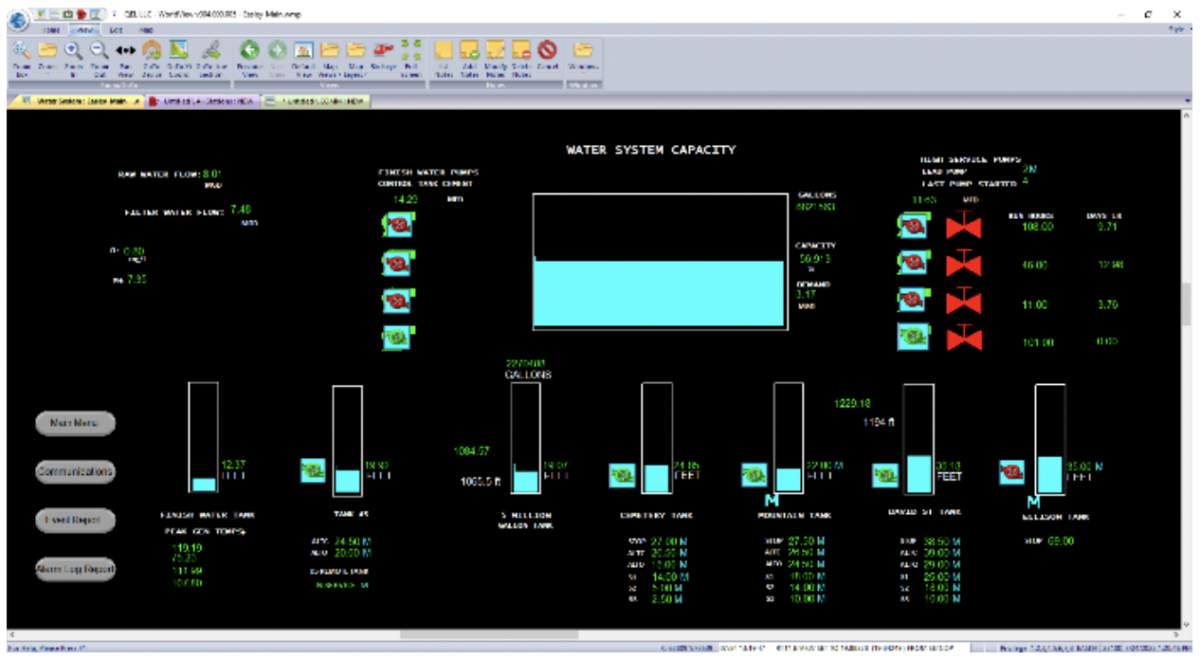Screen dimensions: 1200x660
Task: Open the Default View icon
Action: coord(304,50)
